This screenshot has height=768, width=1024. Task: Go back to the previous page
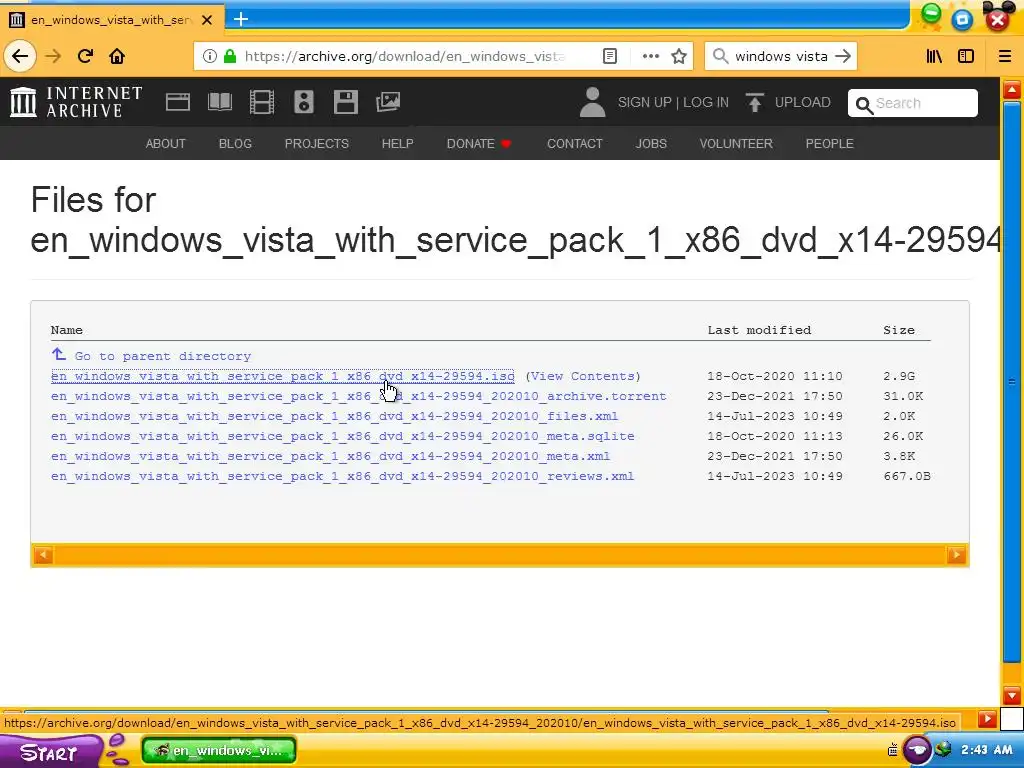pos(20,56)
